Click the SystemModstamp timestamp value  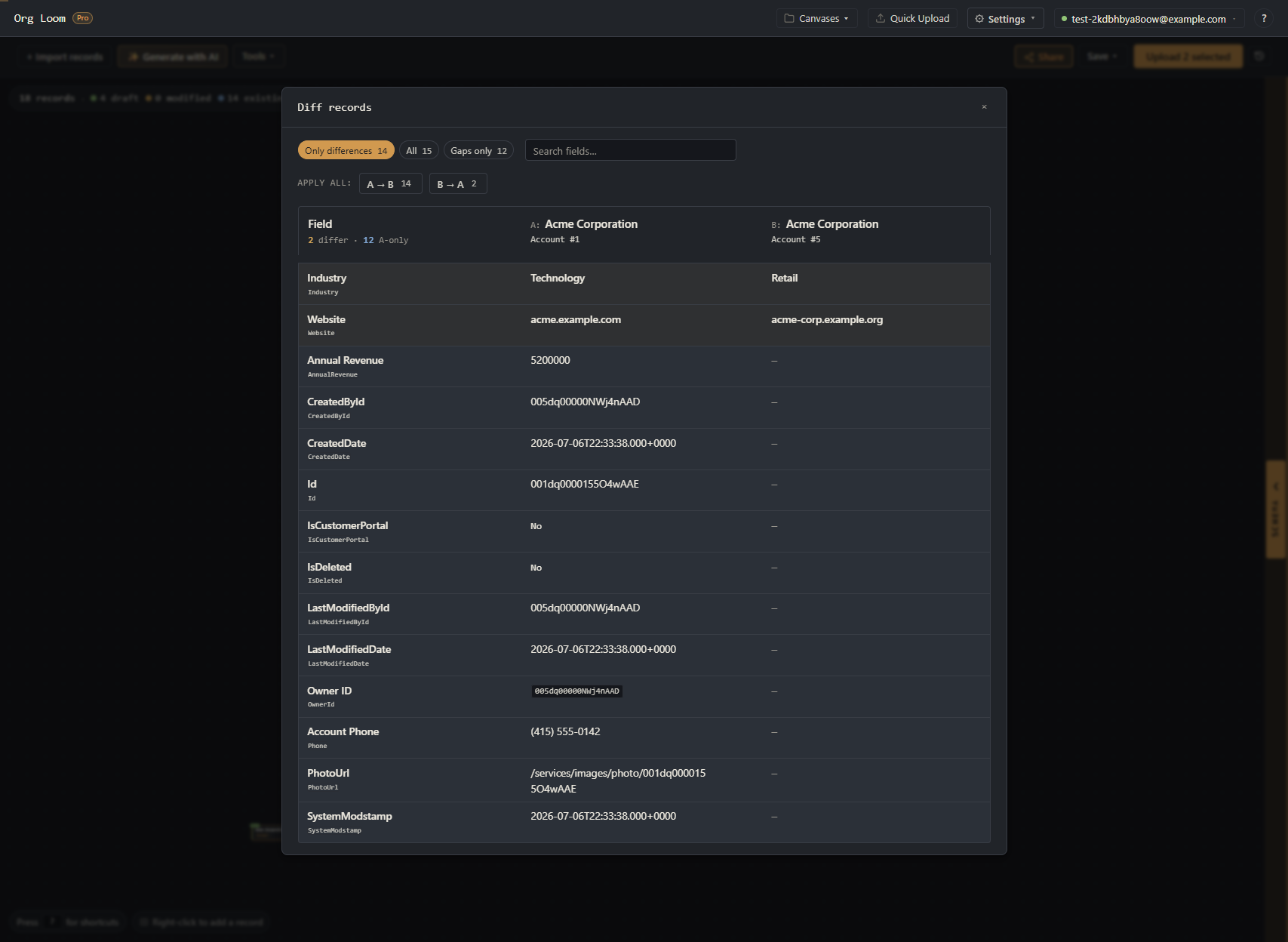click(x=603, y=816)
